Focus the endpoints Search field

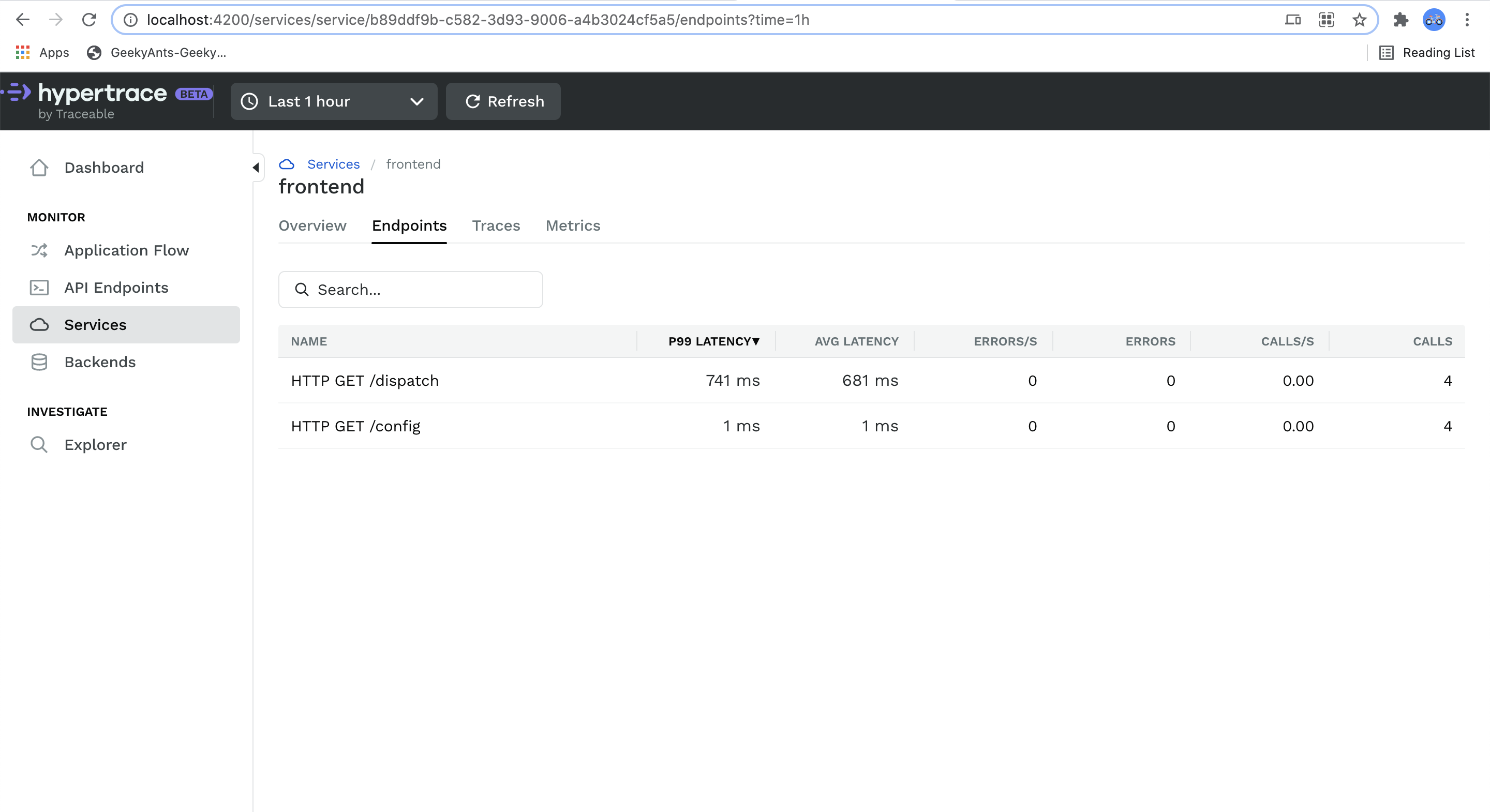(411, 290)
